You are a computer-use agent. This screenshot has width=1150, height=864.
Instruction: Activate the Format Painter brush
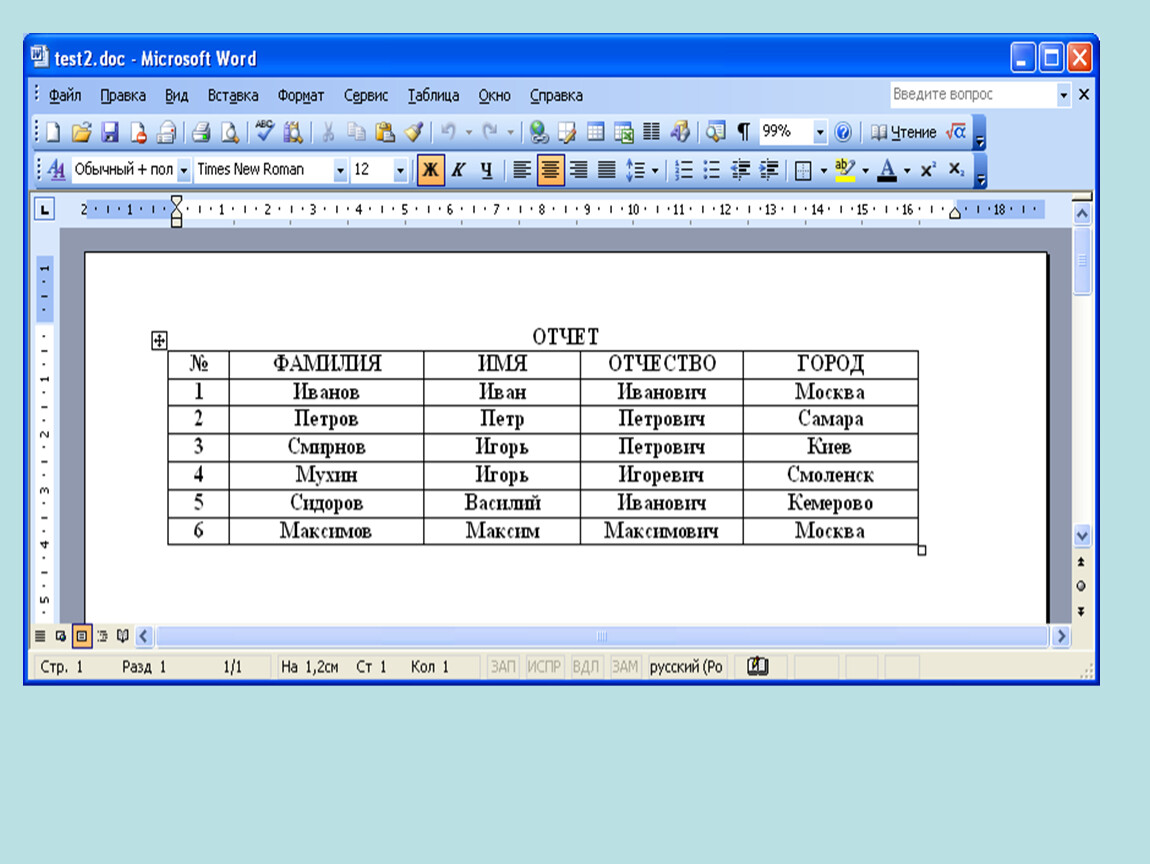pos(413,132)
